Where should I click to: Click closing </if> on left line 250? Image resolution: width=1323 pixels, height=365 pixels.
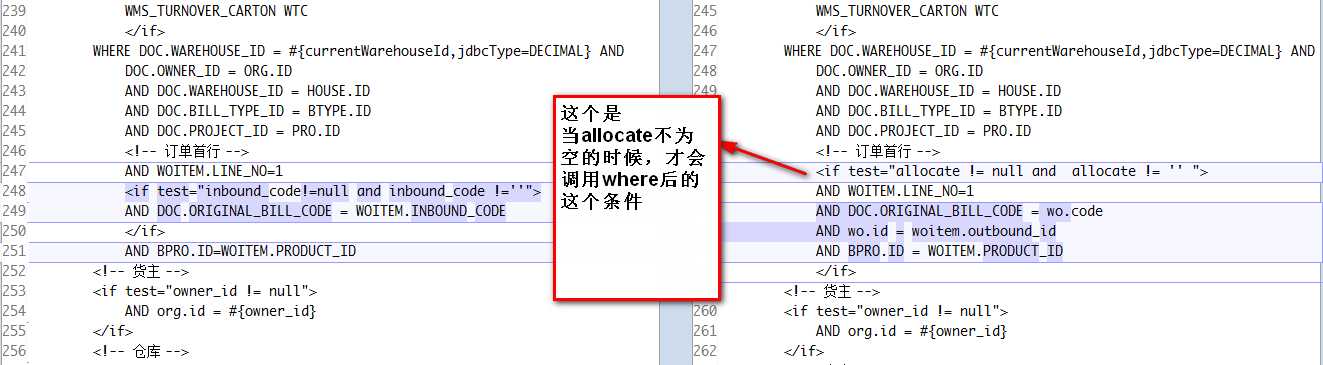tap(145, 231)
